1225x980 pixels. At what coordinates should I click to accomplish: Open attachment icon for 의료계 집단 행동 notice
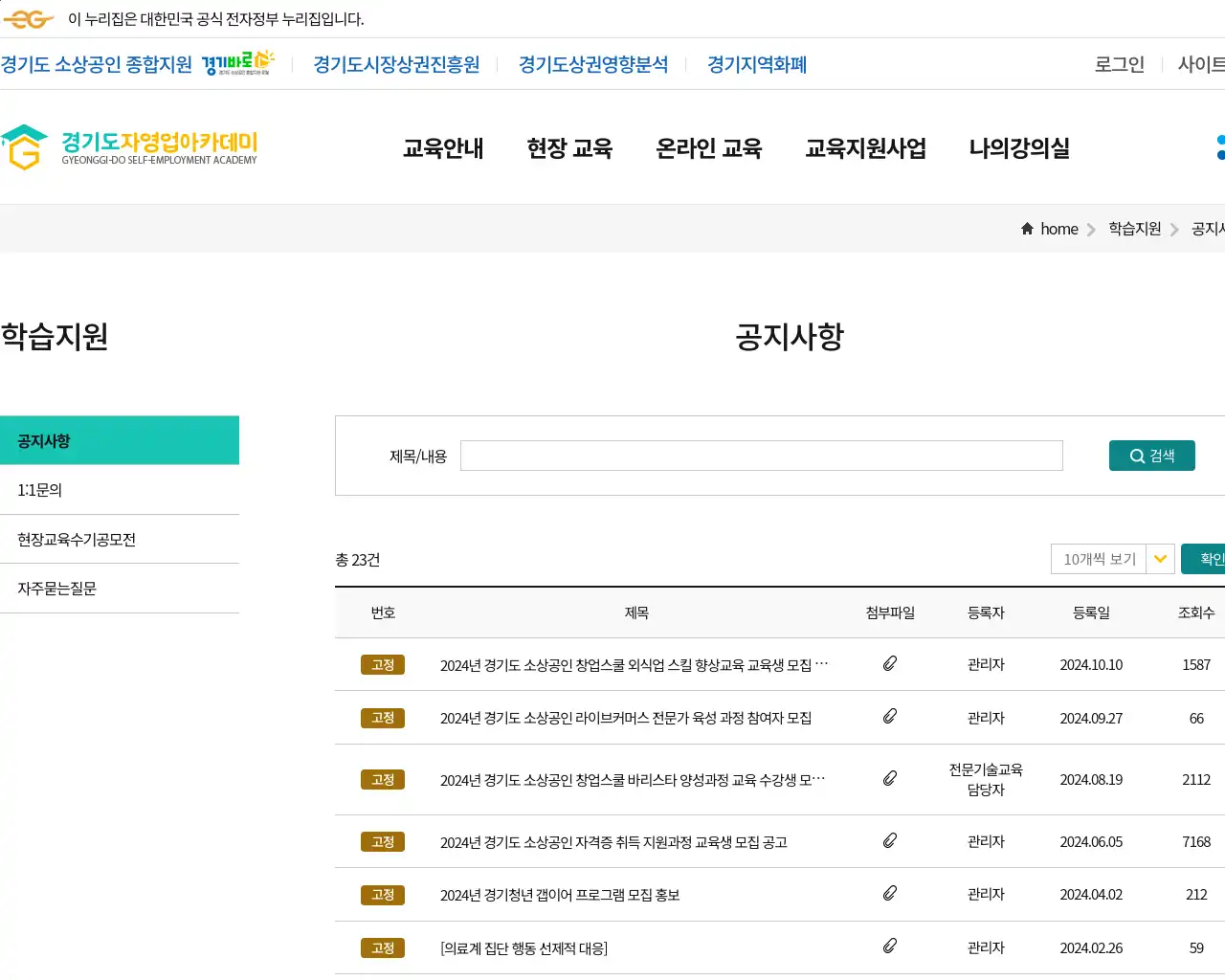coord(890,946)
